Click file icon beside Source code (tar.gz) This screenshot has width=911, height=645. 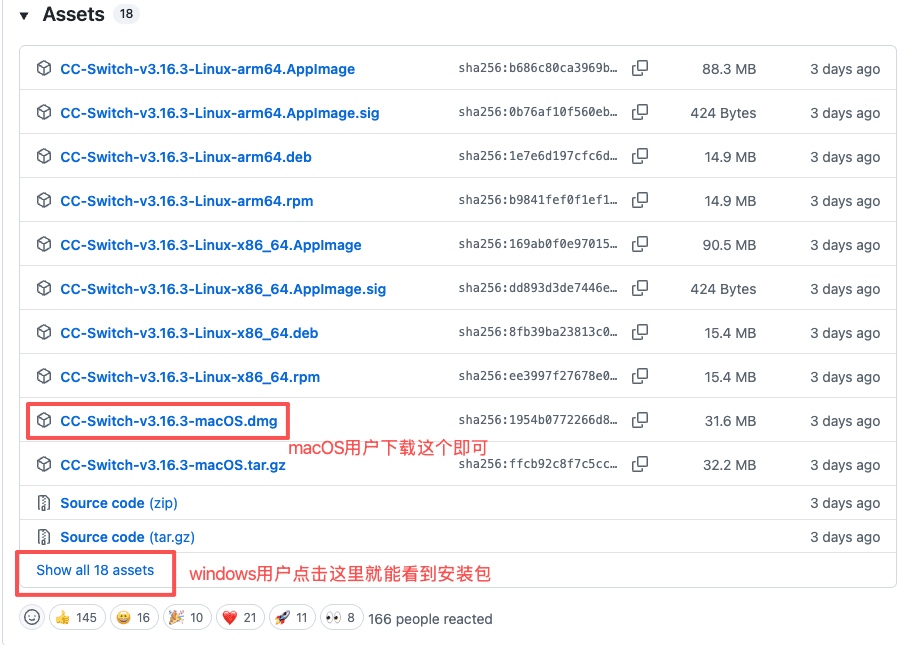pyautogui.click(x=44, y=536)
